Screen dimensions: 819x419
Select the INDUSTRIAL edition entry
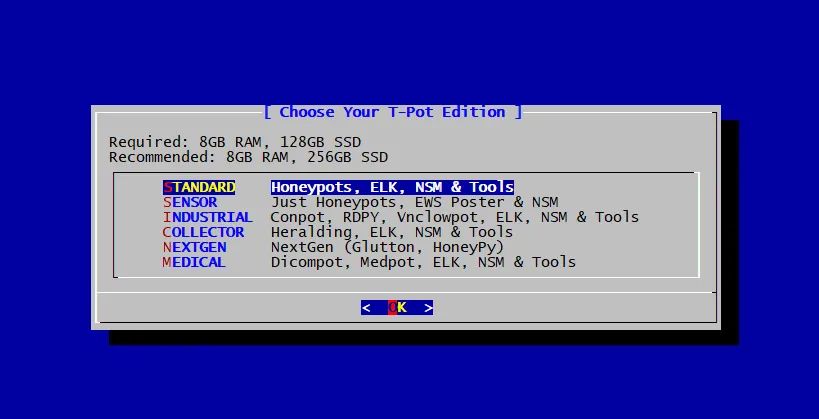(x=208, y=217)
